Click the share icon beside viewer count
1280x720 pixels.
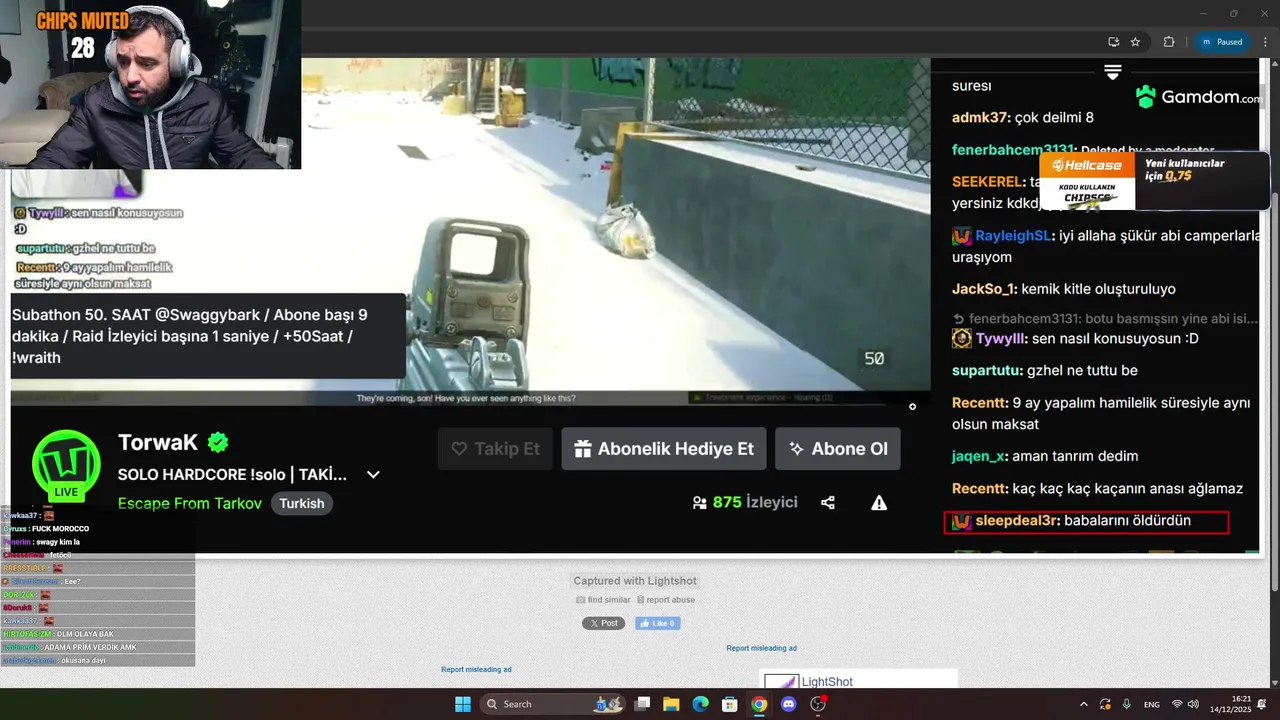click(828, 503)
